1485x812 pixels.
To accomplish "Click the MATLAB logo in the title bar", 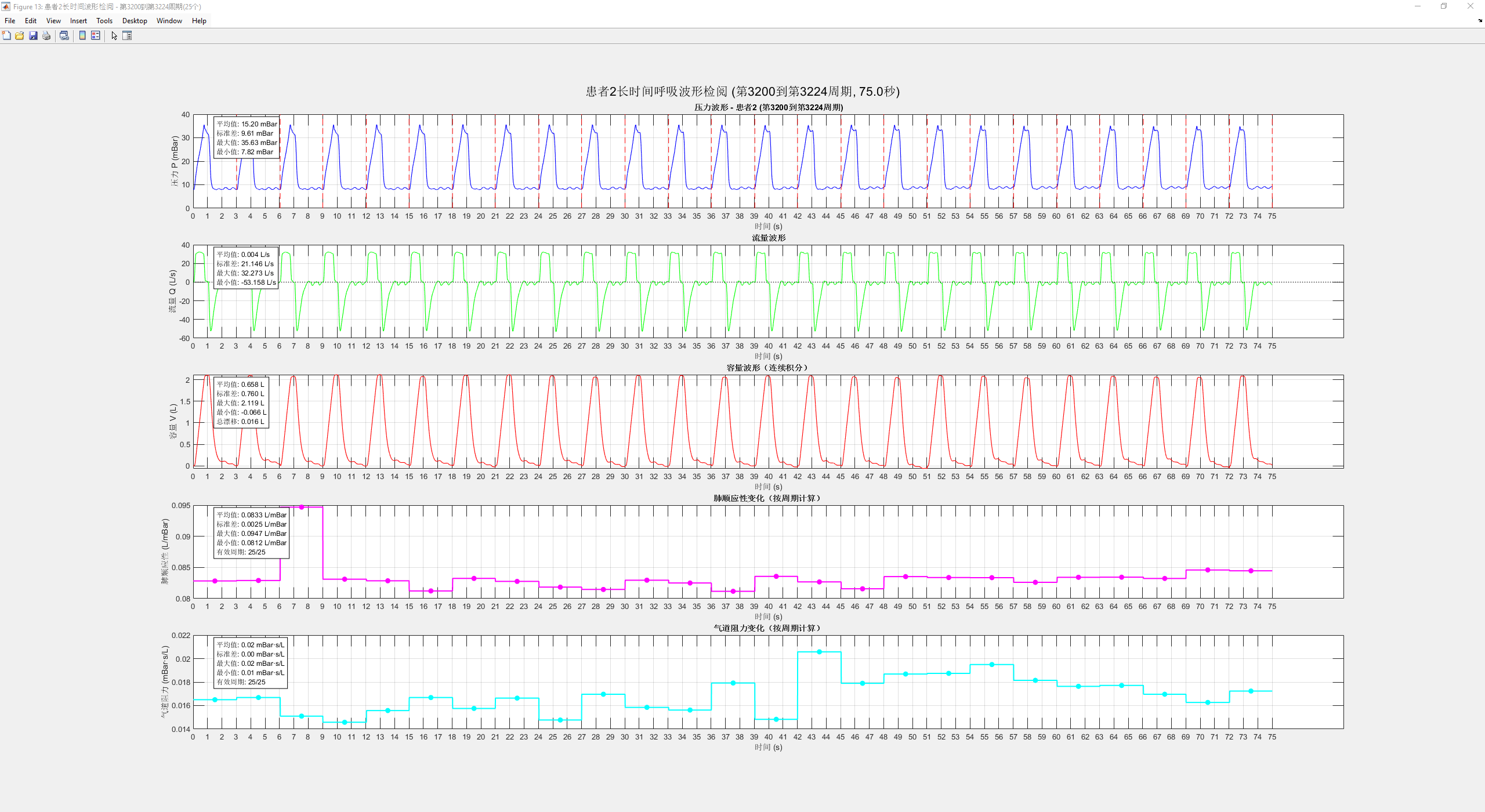I will (6, 6).
